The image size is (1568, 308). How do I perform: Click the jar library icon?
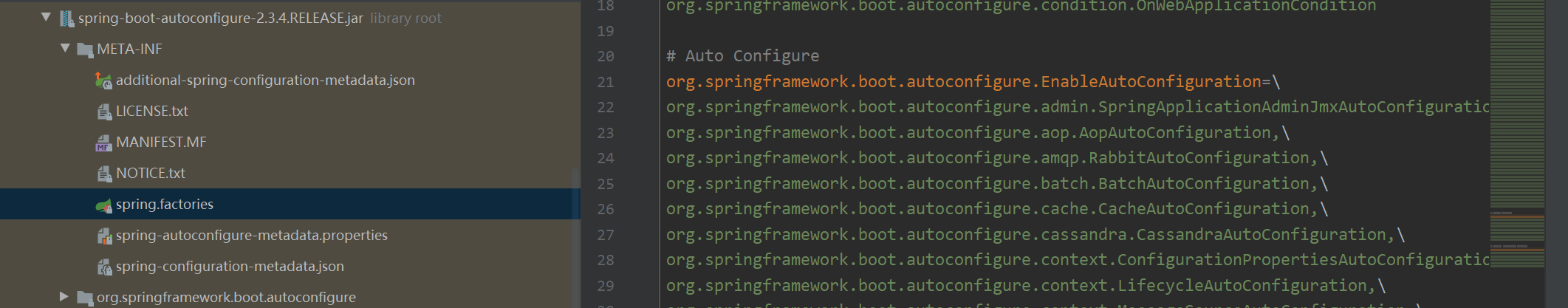pyautogui.click(x=66, y=18)
